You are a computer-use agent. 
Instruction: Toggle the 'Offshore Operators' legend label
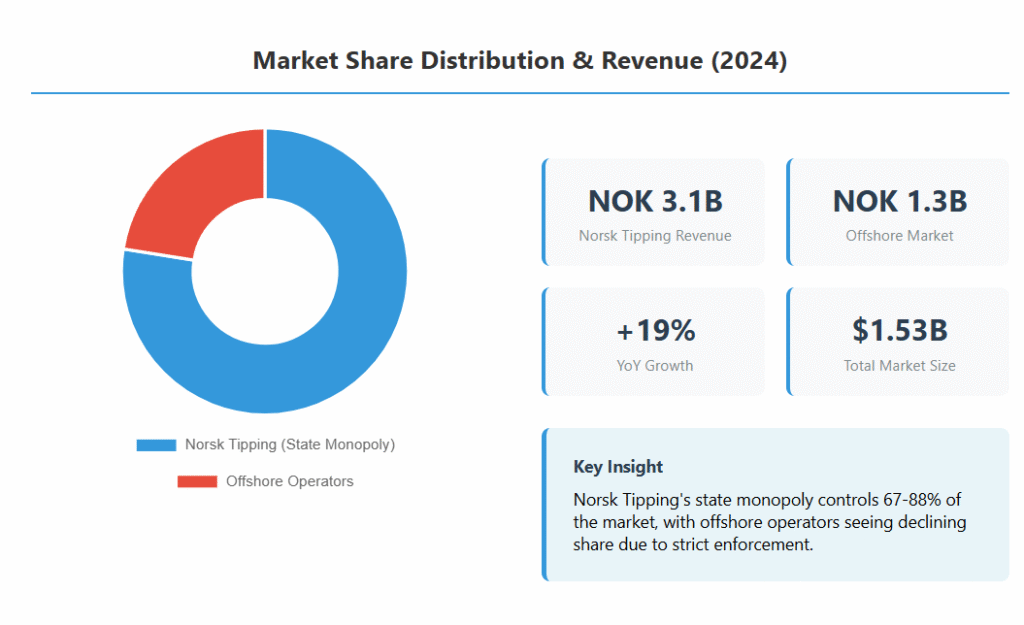(x=290, y=482)
